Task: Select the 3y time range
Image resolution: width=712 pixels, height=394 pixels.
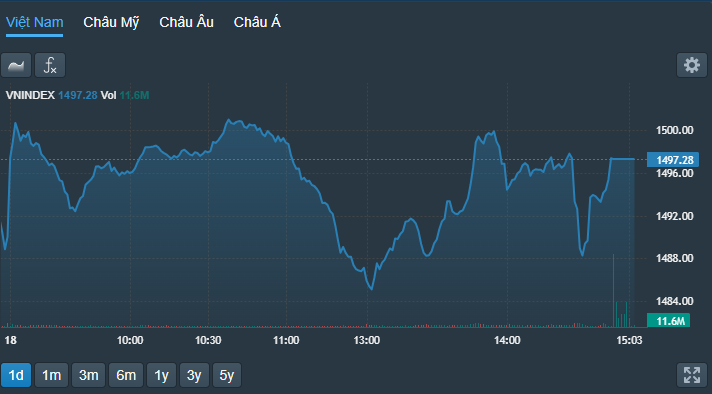Action: pyautogui.click(x=194, y=375)
